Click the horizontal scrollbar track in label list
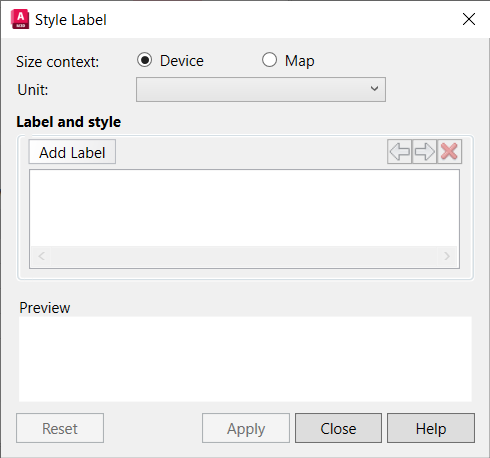This screenshot has height=458, width=490. (244, 256)
